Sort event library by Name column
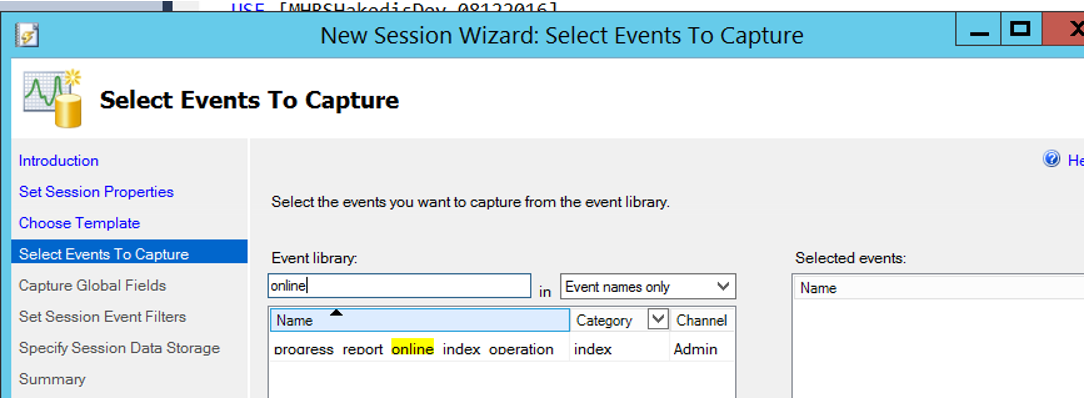Viewport: 1084px width, 398px height. tap(420, 320)
